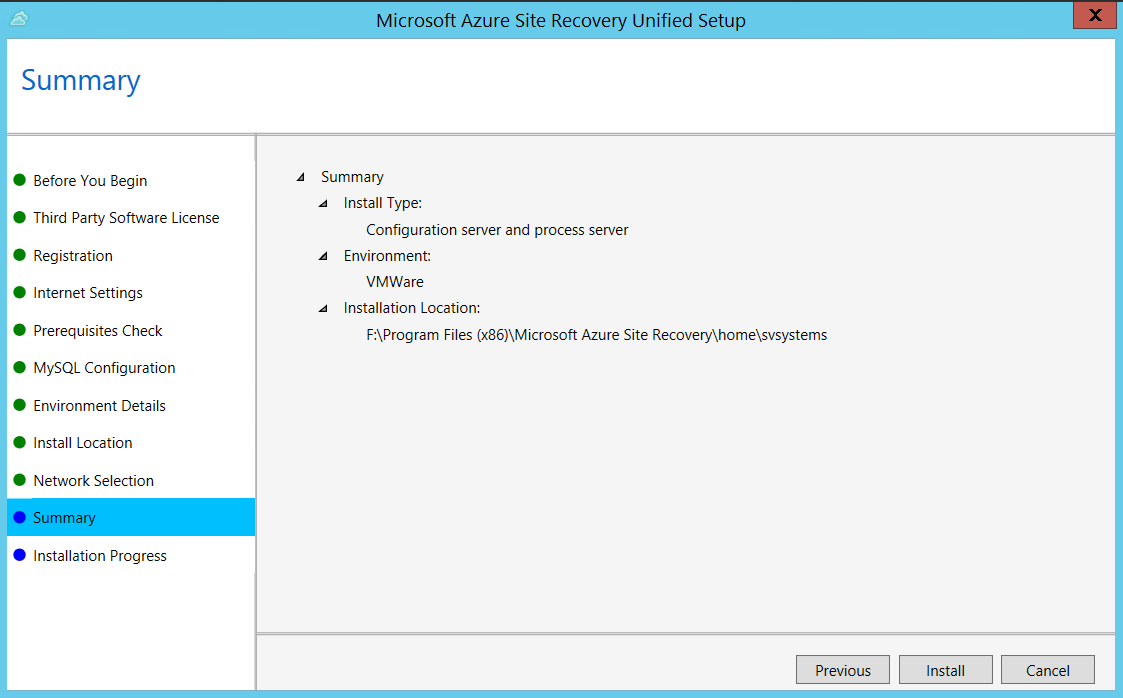Click the green dot beside Internet Settings

tap(21, 293)
